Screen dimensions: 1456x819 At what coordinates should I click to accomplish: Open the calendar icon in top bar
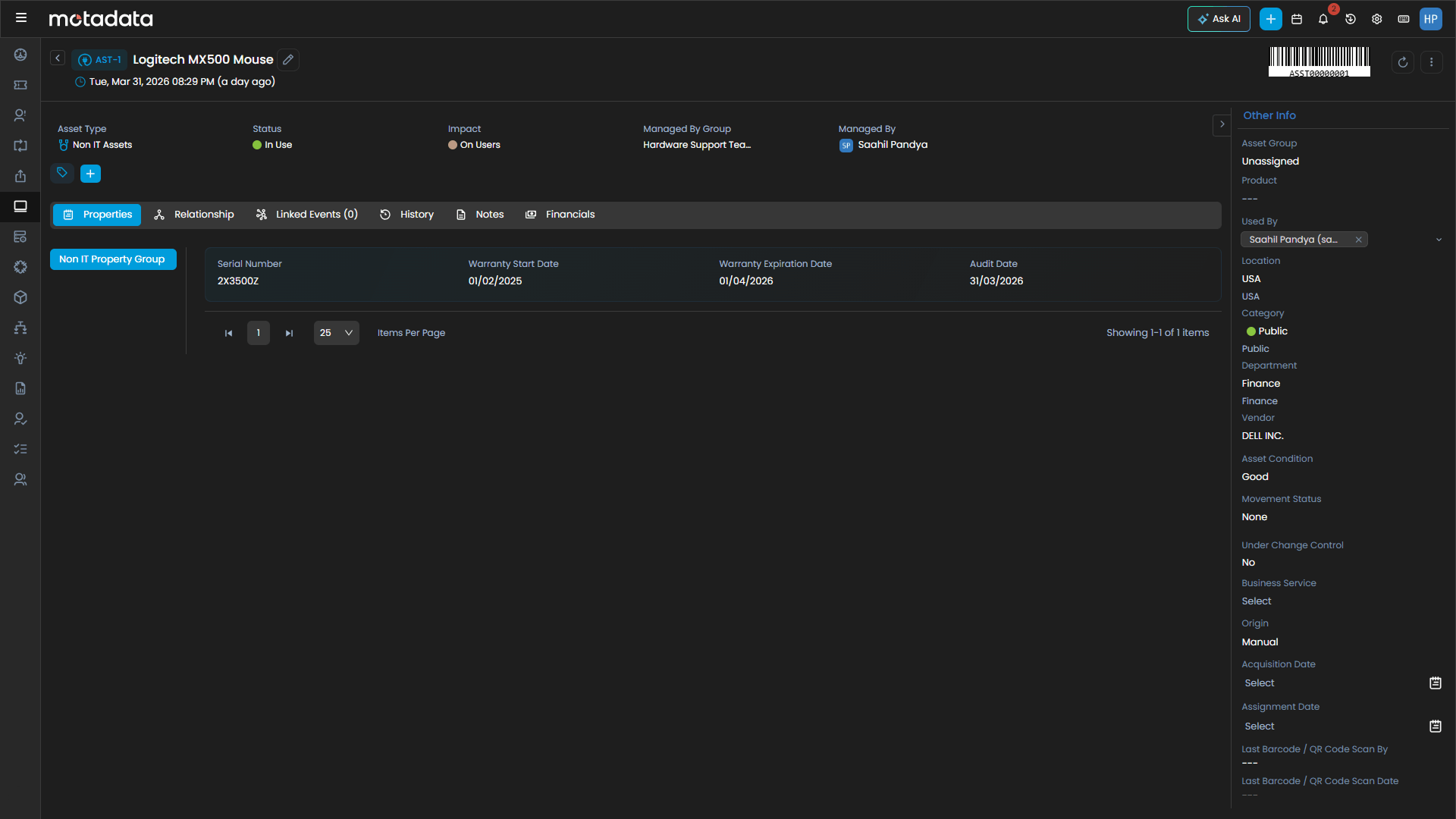click(1297, 19)
